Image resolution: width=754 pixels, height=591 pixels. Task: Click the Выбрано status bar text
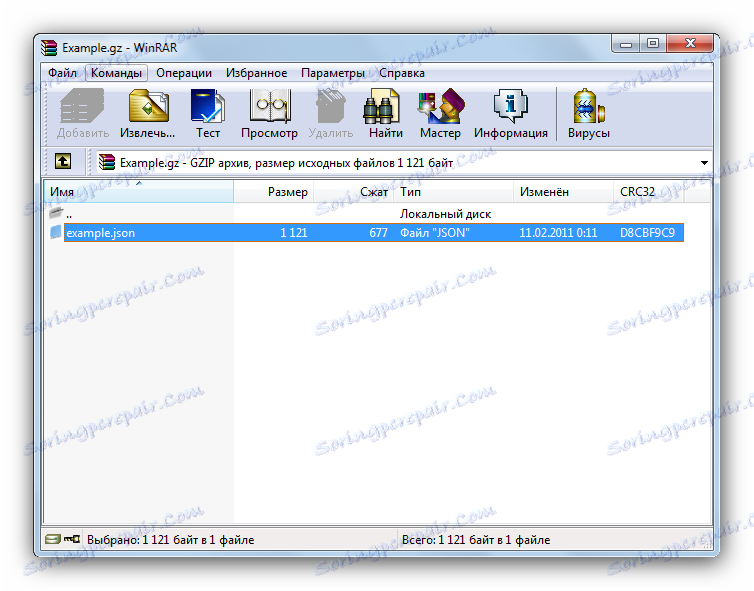(x=170, y=540)
